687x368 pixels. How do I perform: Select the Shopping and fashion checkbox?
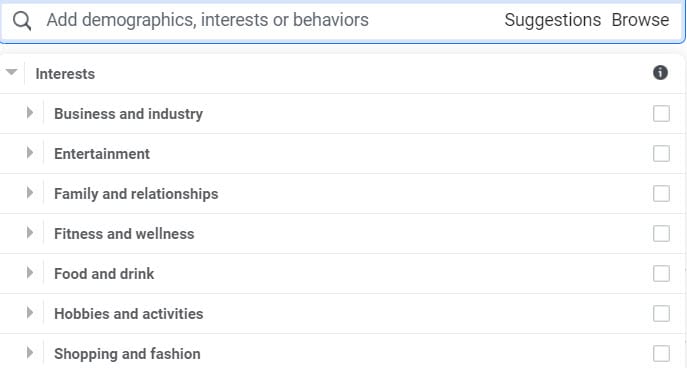[x=661, y=353]
